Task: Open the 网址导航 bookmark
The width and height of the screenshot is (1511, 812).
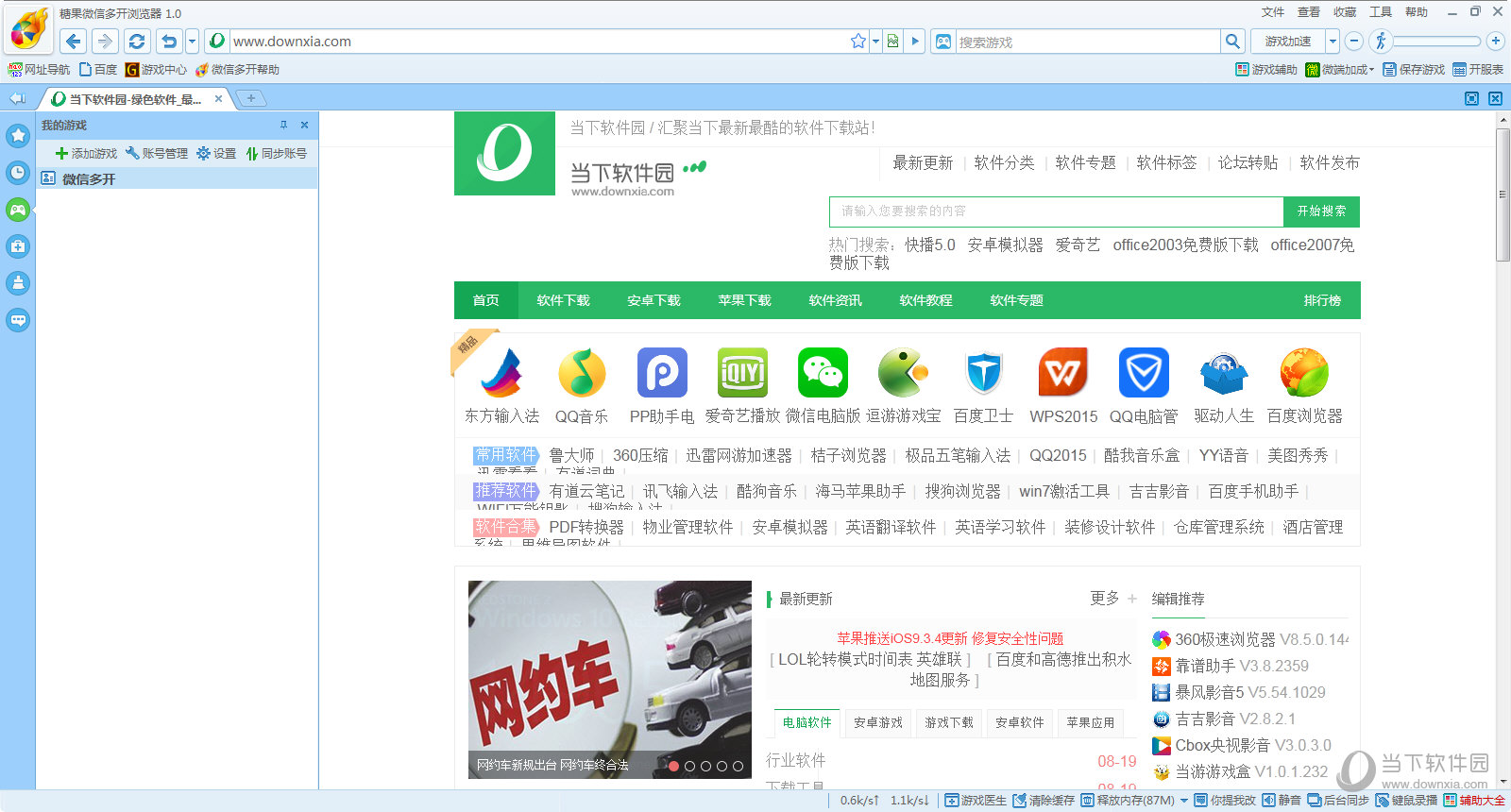Action: click(39, 69)
